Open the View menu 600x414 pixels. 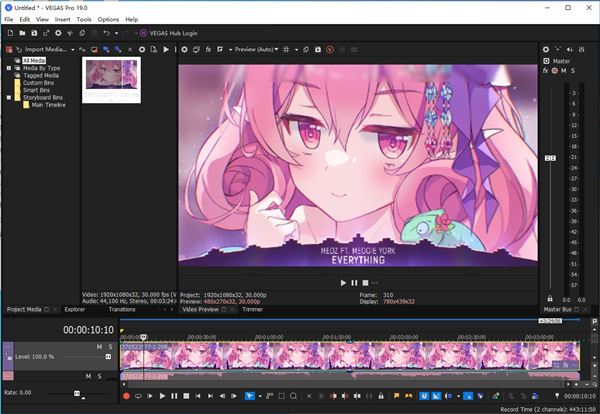coord(42,20)
